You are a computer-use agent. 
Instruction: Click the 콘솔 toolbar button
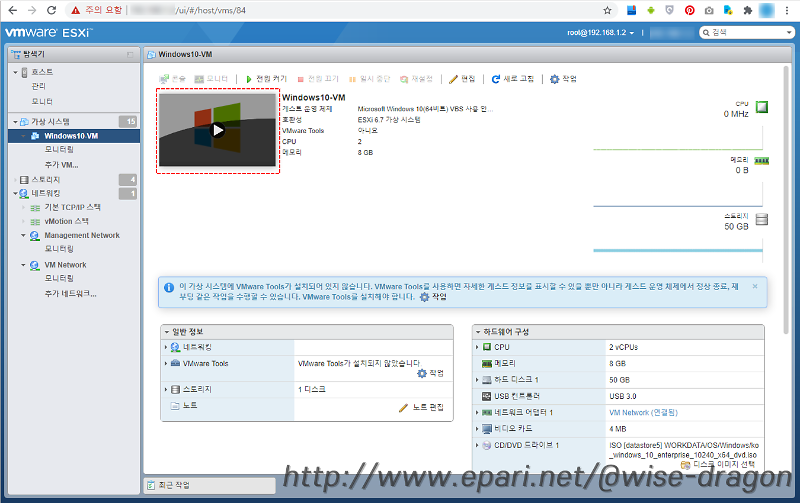click(172, 79)
